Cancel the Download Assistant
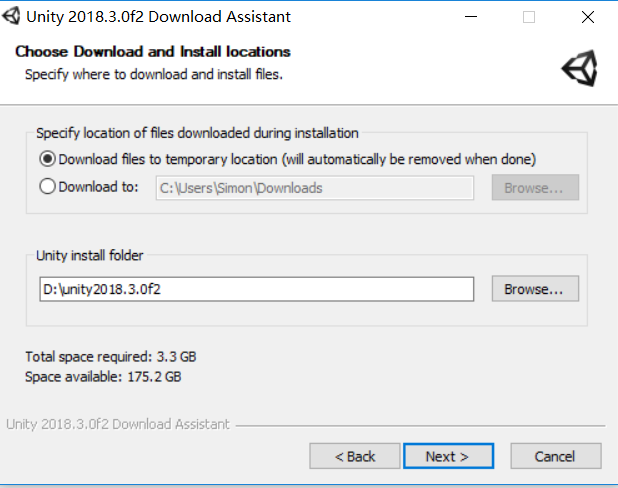This screenshot has width=618, height=488. (x=556, y=456)
